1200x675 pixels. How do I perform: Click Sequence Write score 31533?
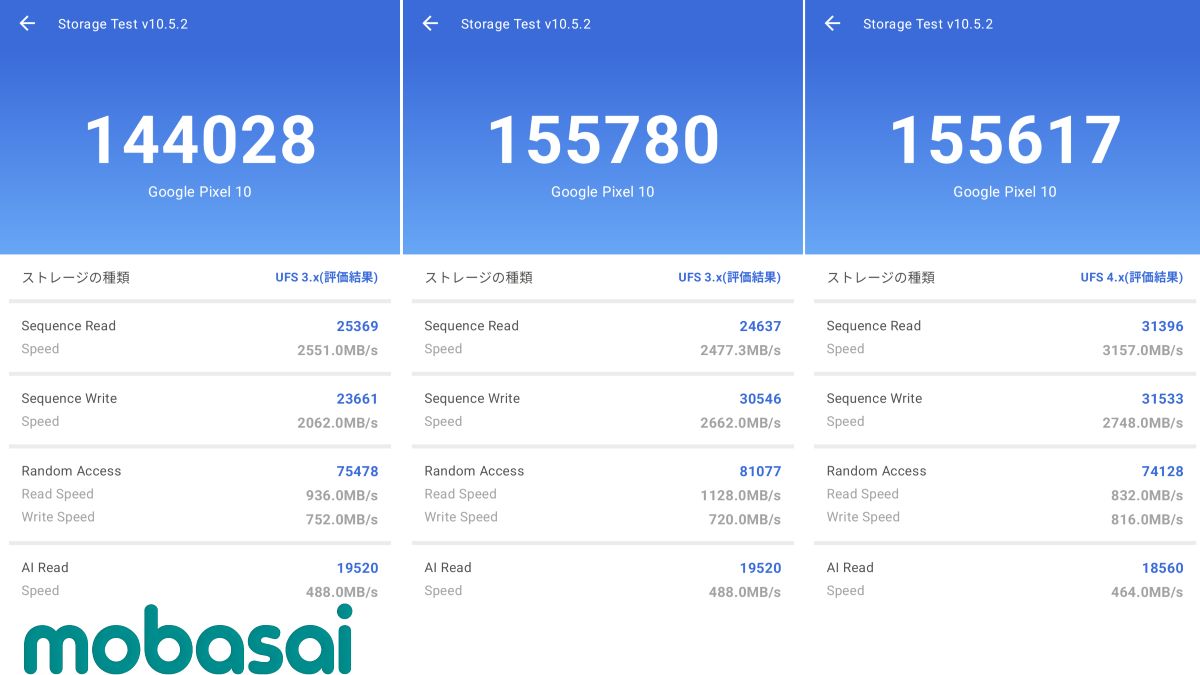coord(1162,399)
